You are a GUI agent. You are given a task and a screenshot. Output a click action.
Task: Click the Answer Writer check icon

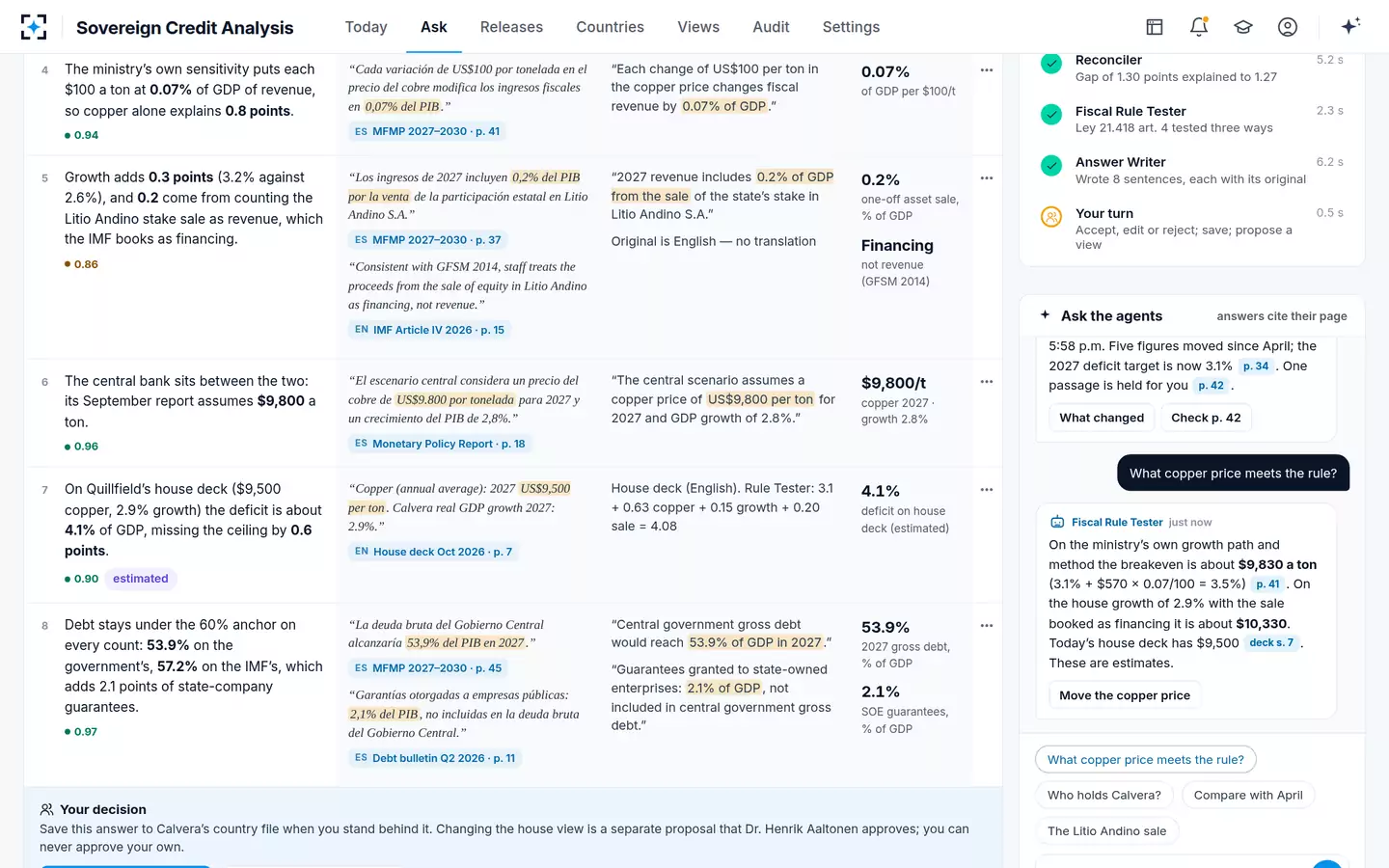(1051, 166)
